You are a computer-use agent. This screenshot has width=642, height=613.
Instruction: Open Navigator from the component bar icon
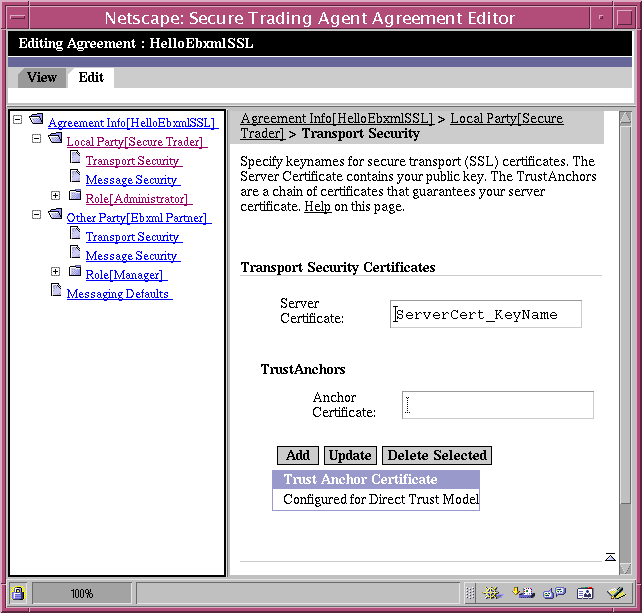tap(493, 593)
